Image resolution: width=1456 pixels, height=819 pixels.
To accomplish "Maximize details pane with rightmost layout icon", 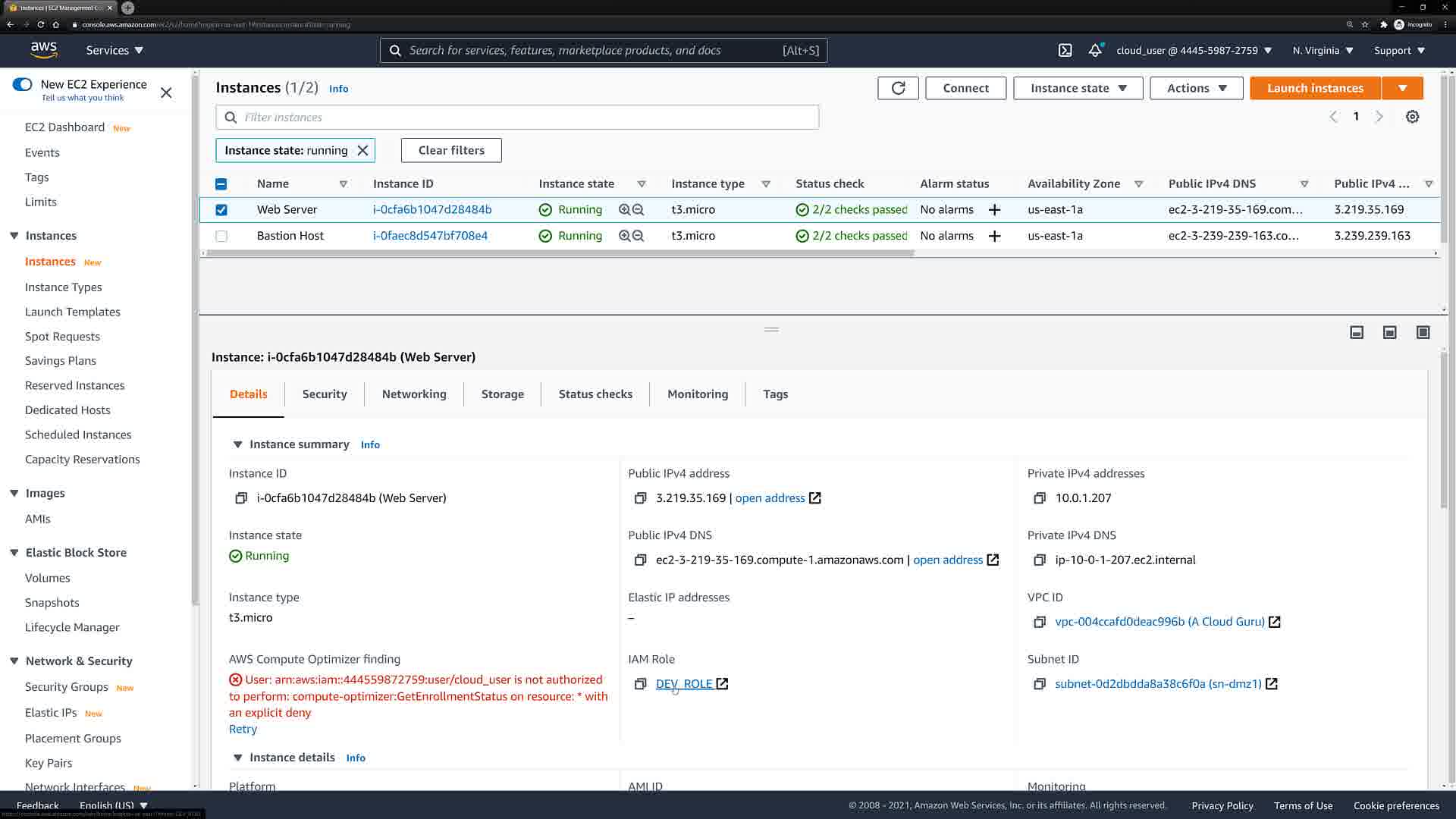I will (x=1423, y=332).
